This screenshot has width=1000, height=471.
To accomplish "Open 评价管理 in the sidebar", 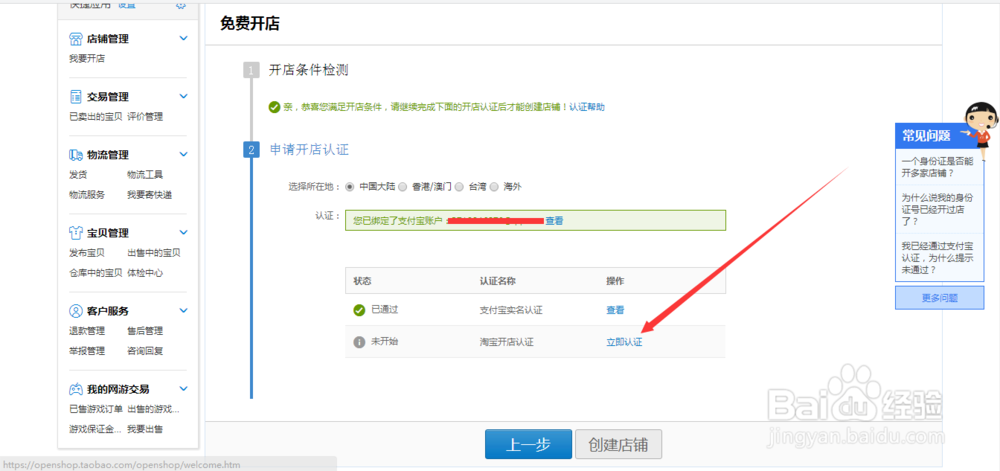I will [x=145, y=117].
